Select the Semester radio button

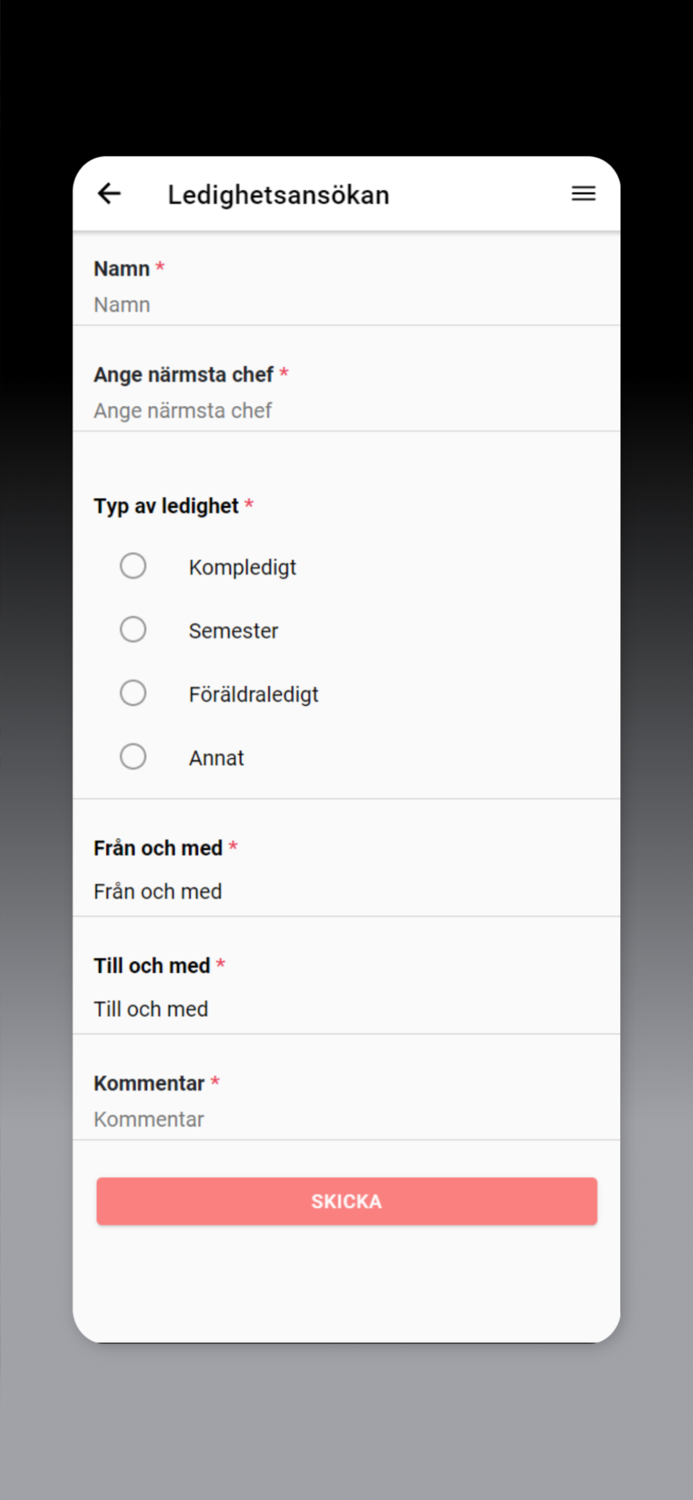pos(133,629)
